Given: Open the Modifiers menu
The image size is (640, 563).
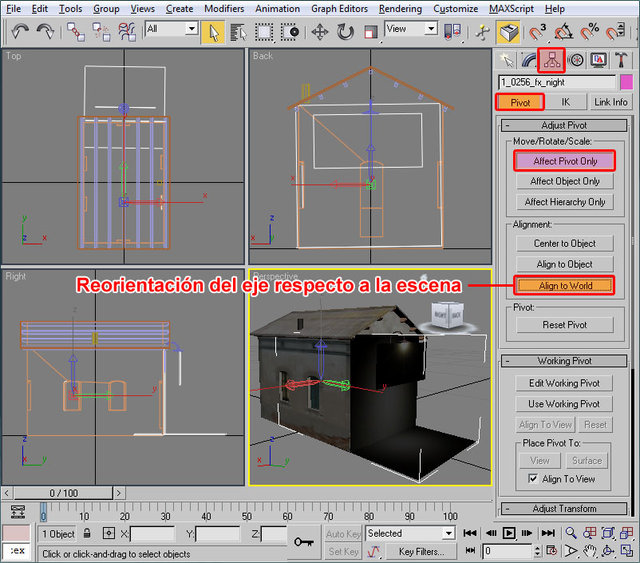Looking at the screenshot, I should tap(223, 9).
